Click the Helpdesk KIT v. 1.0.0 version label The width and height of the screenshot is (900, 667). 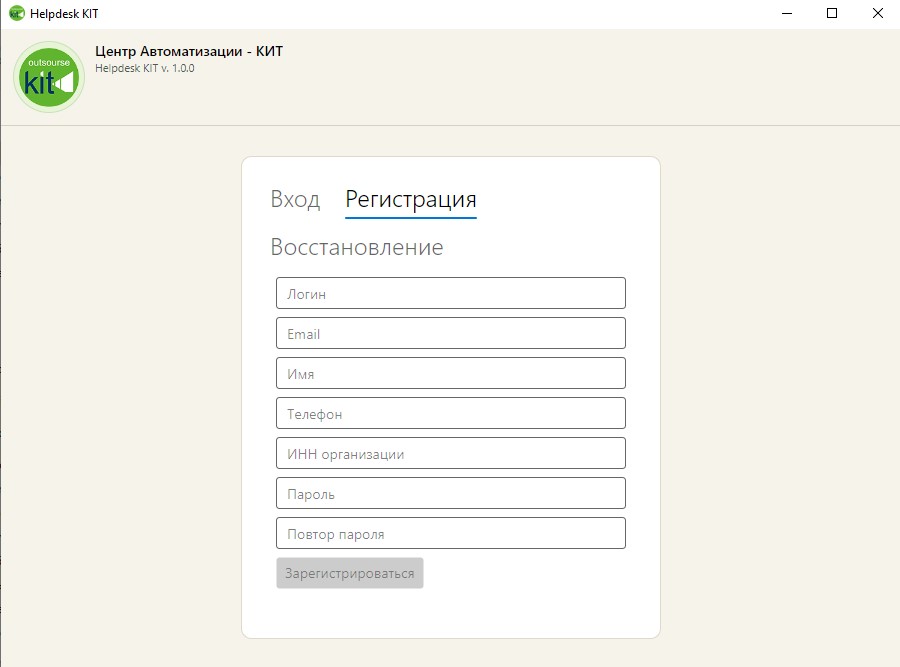[144, 68]
